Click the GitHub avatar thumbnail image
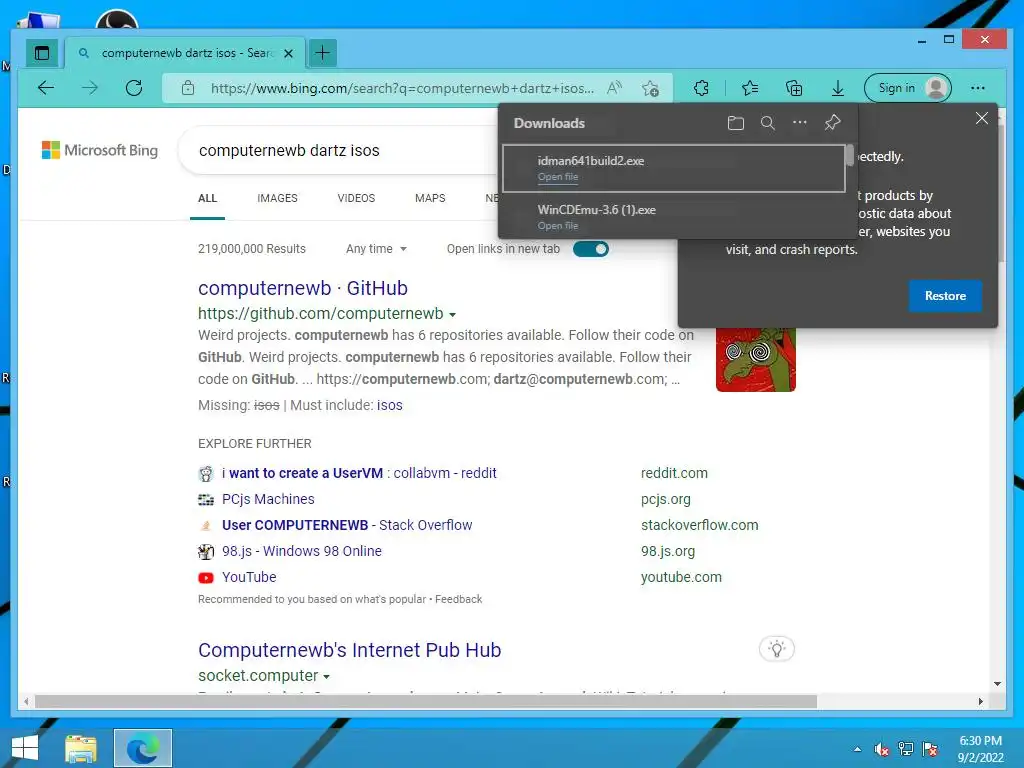1024x768 pixels. pyautogui.click(x=756, y=359)
